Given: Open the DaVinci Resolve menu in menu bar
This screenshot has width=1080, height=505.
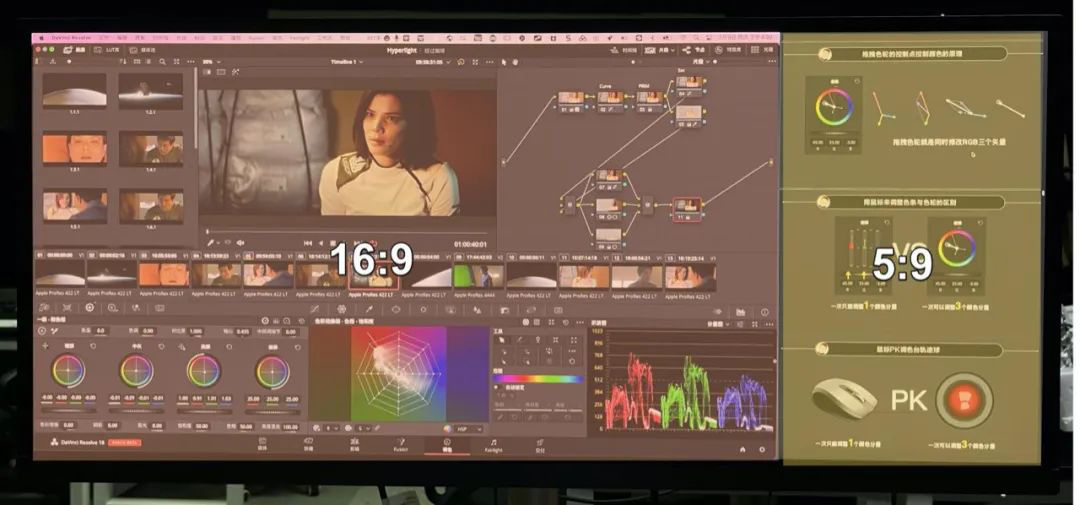Looking at the screenshot, I should [72, 39].
